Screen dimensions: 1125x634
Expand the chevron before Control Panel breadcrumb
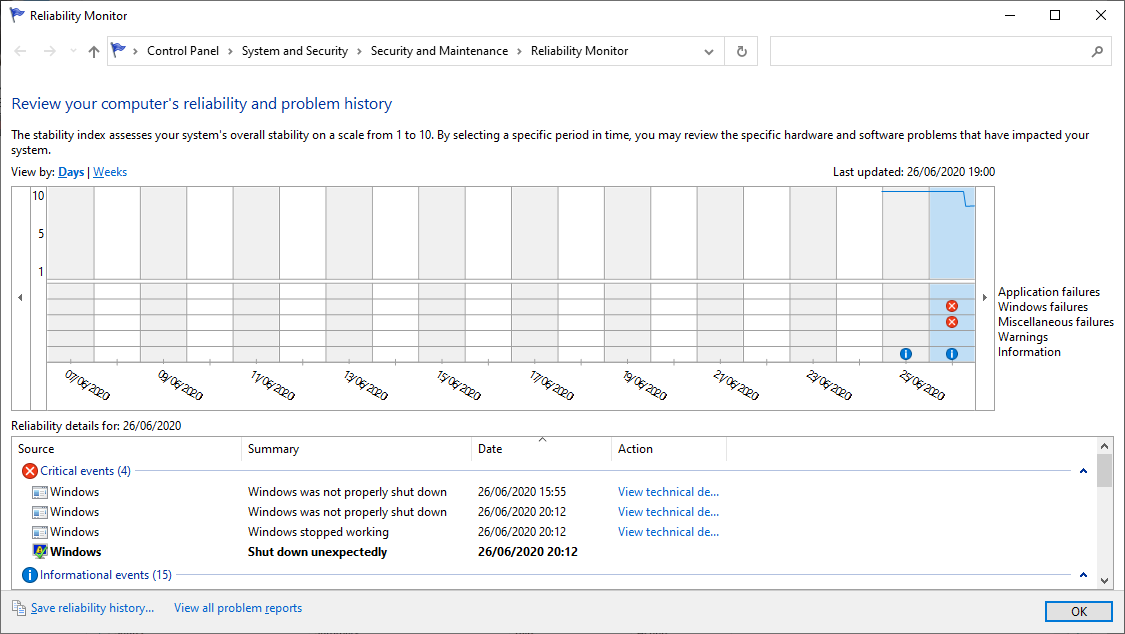[x=135, y=51]
